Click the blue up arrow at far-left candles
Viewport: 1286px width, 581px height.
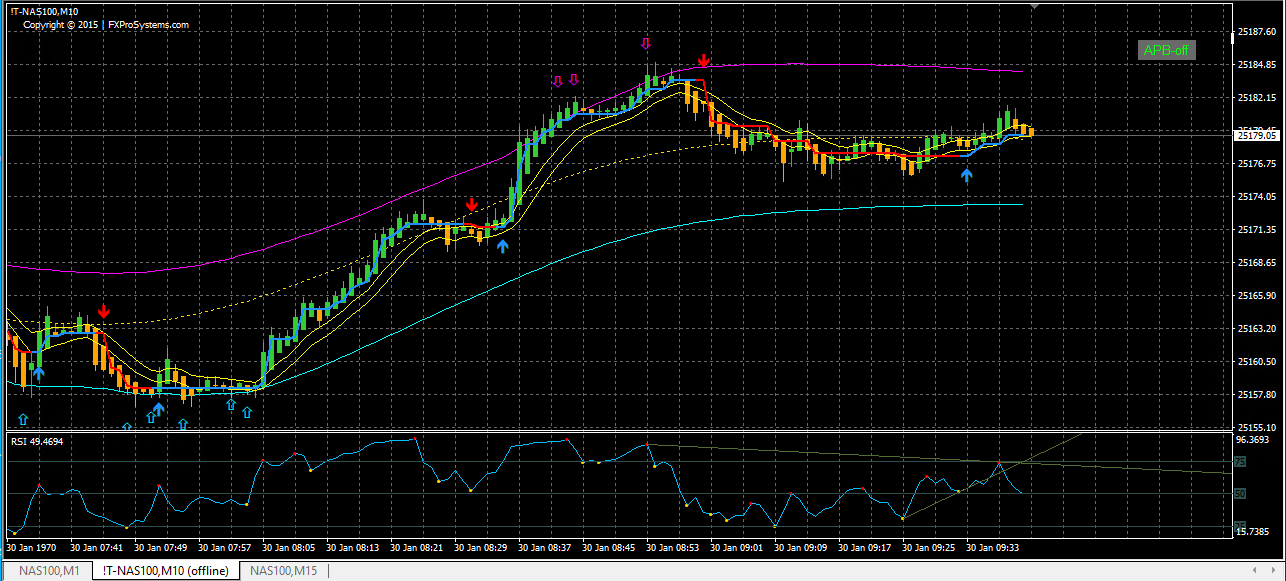pos(38,373)
